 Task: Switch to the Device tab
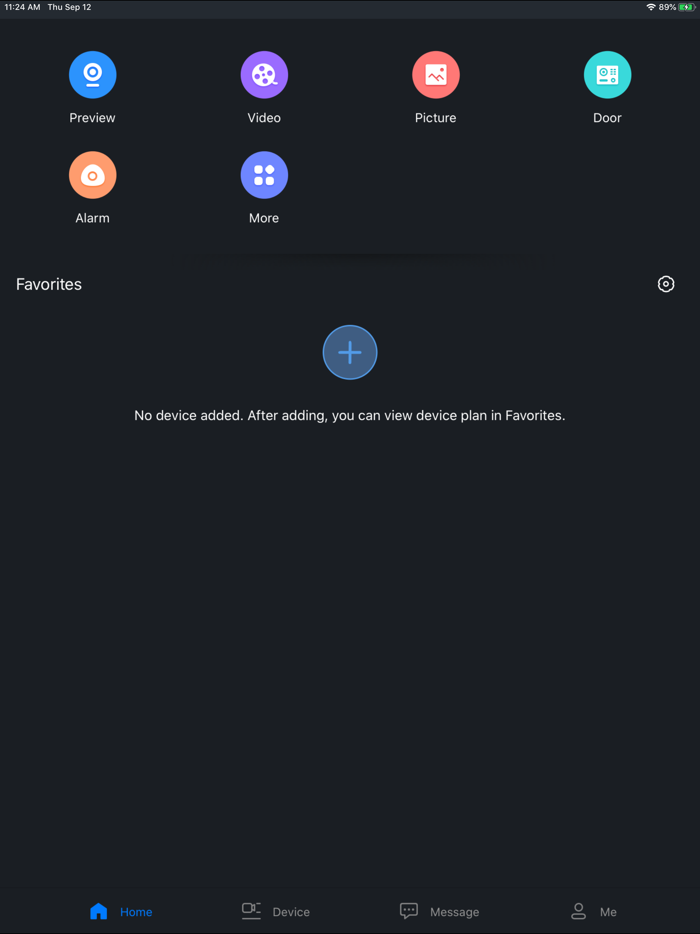click(x=276, y=911)
